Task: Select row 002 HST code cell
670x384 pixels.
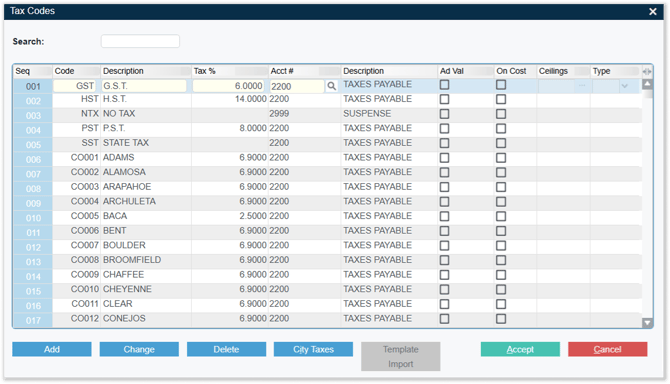Action: pyautogui.click(x=76, y=99)
